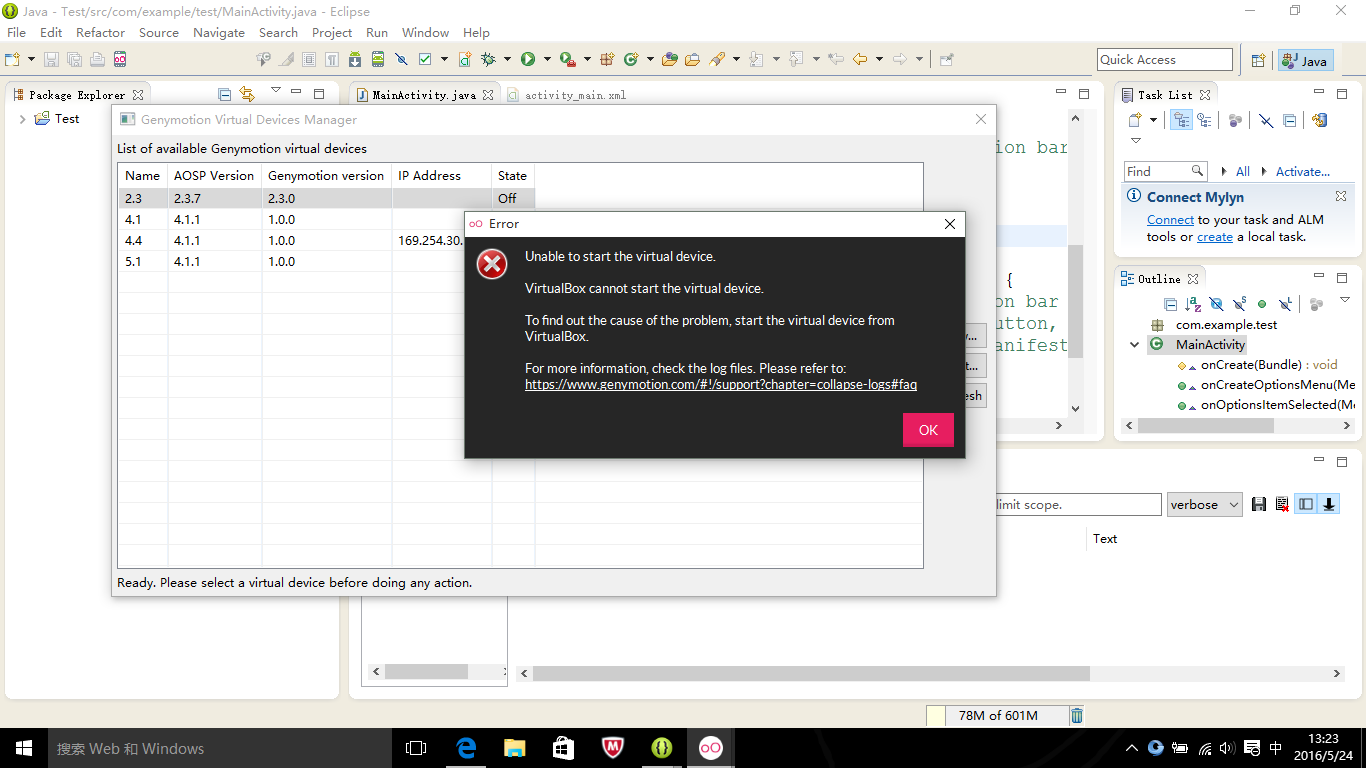Screen dimensions: 1366x768
Task: Collapse All in Package Explorer
Action: [224, 95]
